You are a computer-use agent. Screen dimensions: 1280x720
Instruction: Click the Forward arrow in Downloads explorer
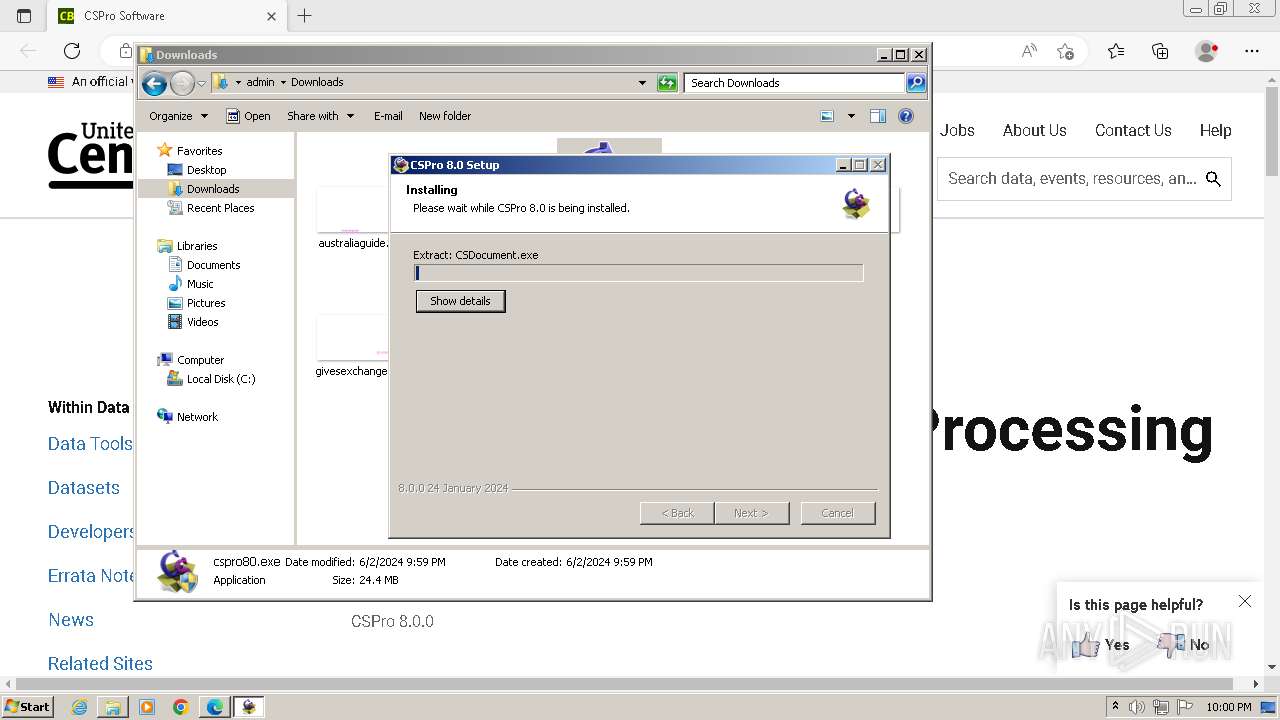[182, 83]
